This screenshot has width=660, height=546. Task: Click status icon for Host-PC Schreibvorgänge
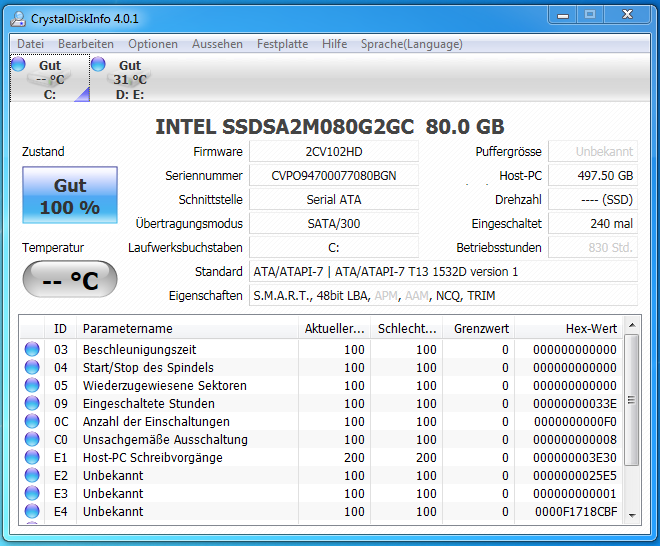(32, 457)
